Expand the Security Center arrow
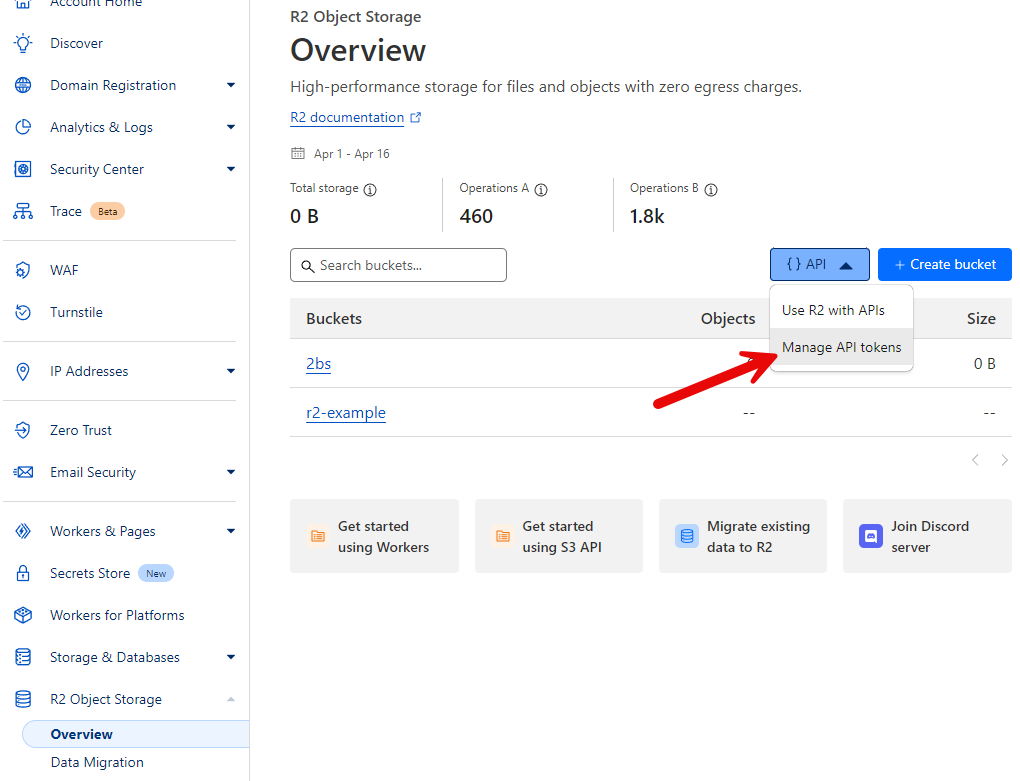This screenshot has width=1020, height=781. (231, 169)
